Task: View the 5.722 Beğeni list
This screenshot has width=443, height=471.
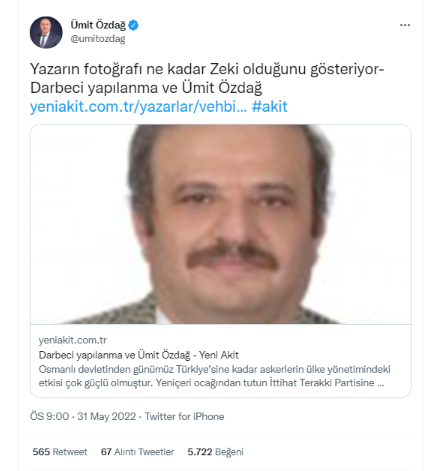Action: click(x=215, y=452)
